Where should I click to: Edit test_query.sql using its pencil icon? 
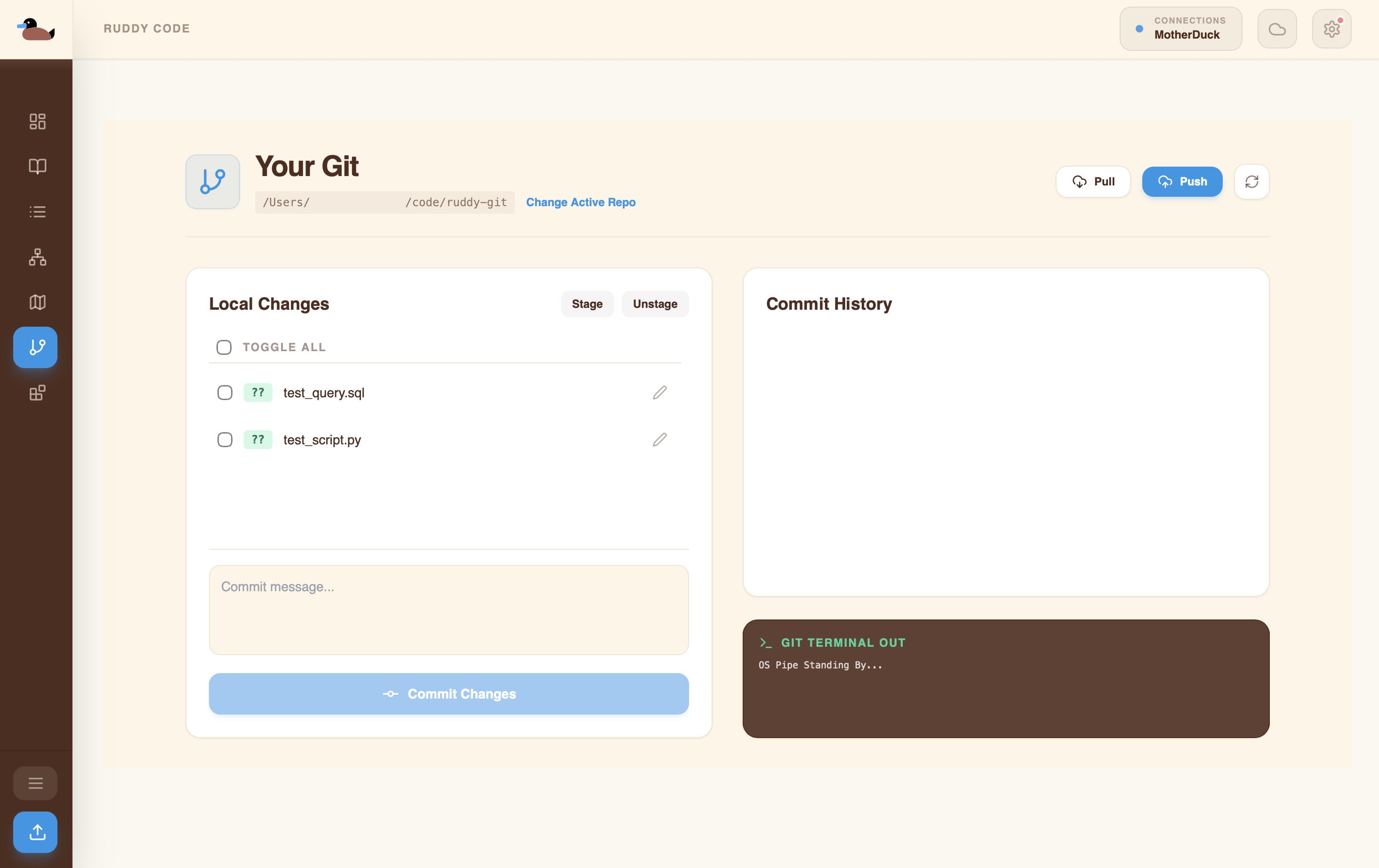[660, 393]
